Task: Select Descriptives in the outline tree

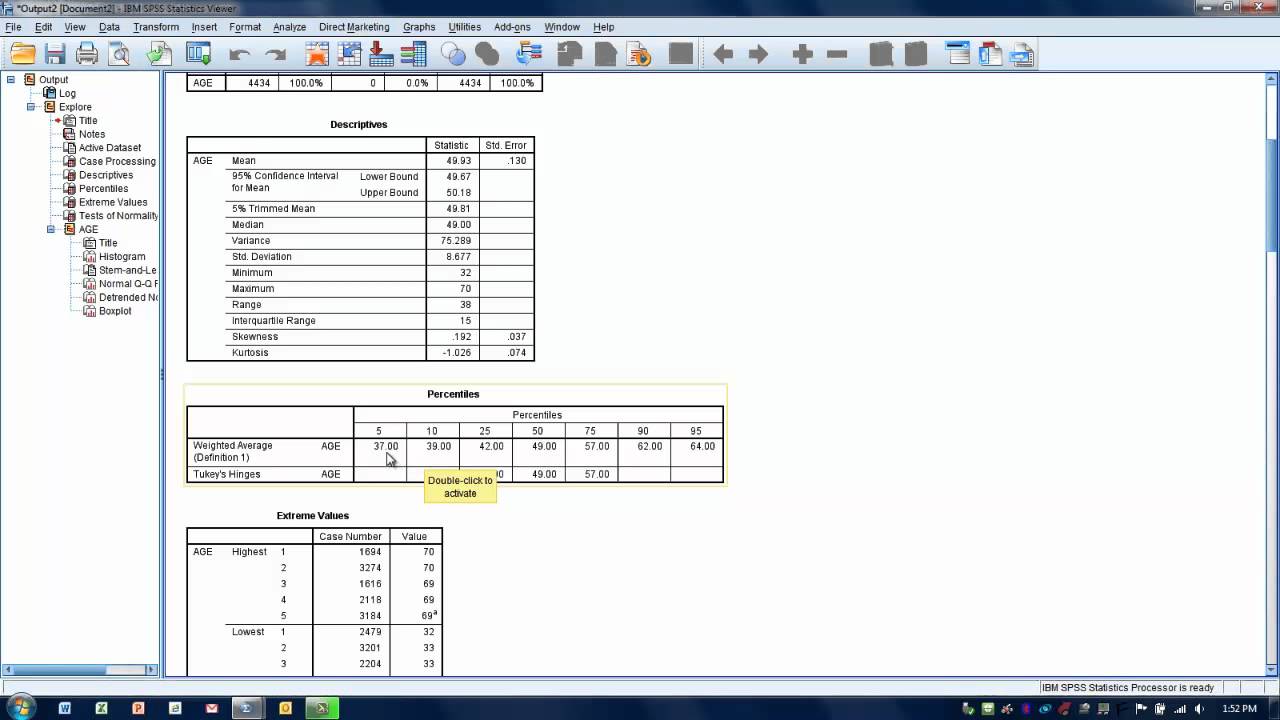Action: coord(106,175)
